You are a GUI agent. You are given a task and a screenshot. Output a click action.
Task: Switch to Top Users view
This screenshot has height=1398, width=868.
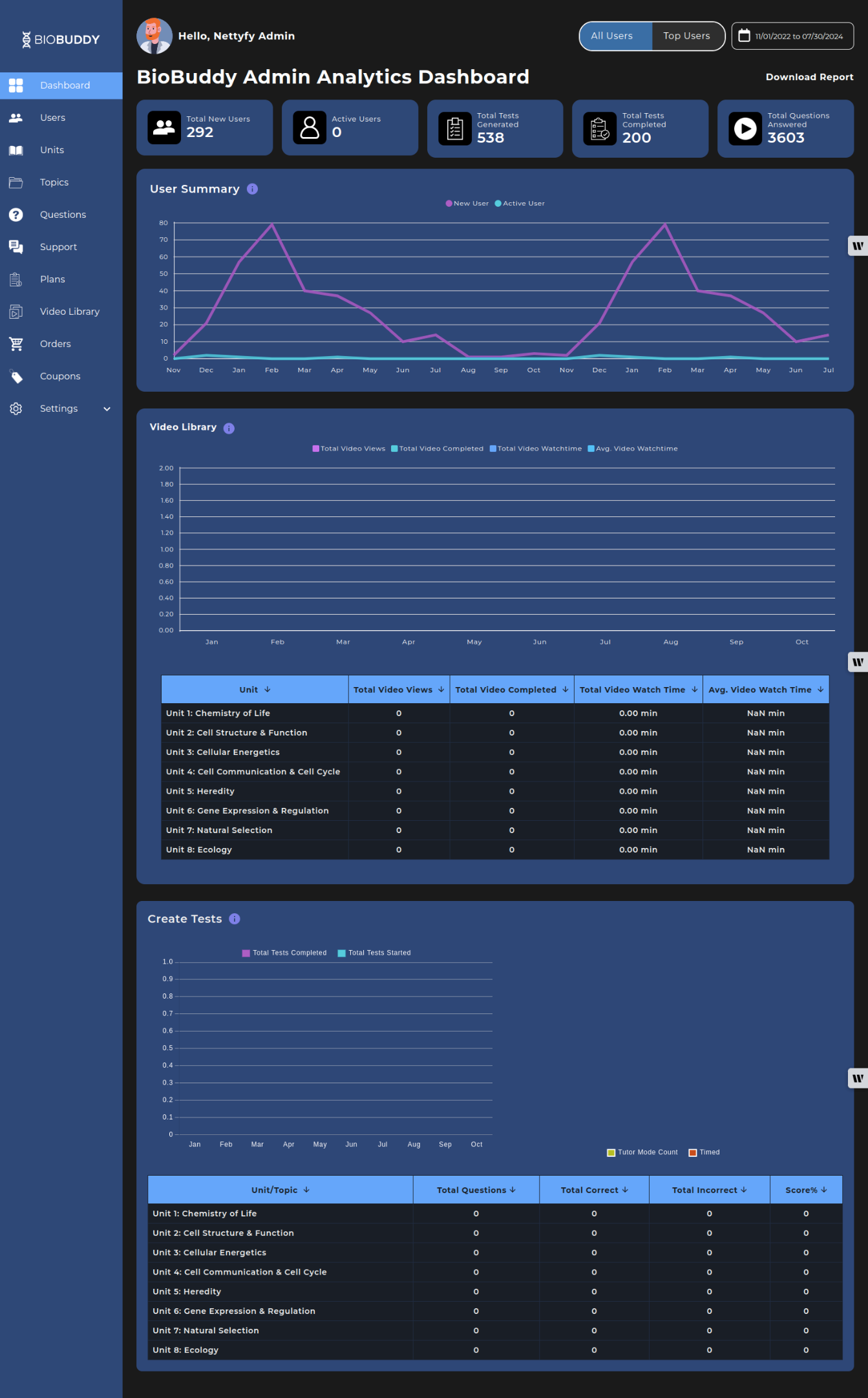[686, 36]
